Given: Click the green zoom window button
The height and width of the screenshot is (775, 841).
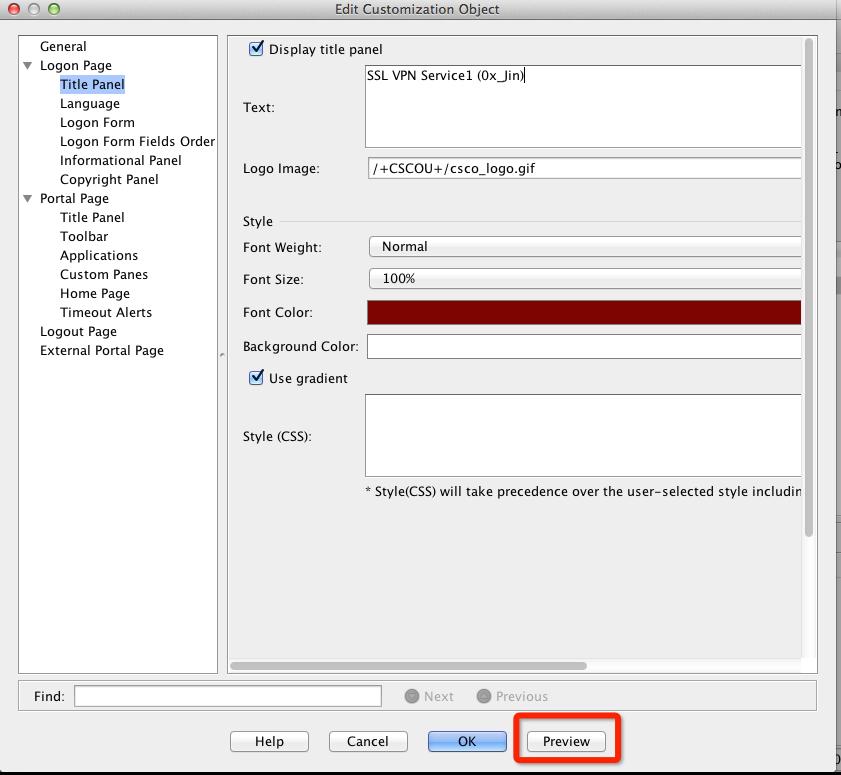Looking at the screenshot, I should point(53,9).
